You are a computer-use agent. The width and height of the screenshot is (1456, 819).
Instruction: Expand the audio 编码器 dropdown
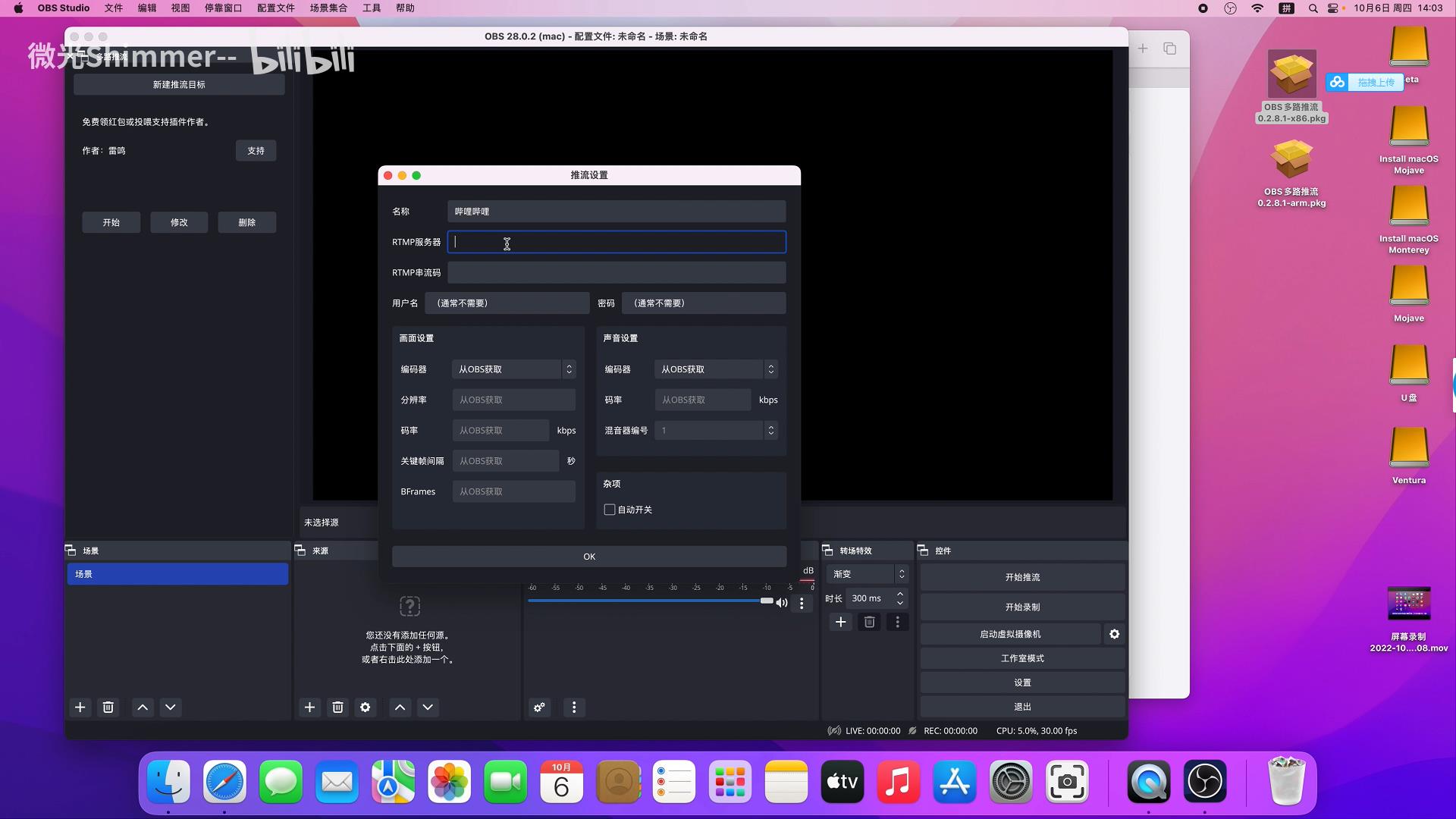[717, 369]
